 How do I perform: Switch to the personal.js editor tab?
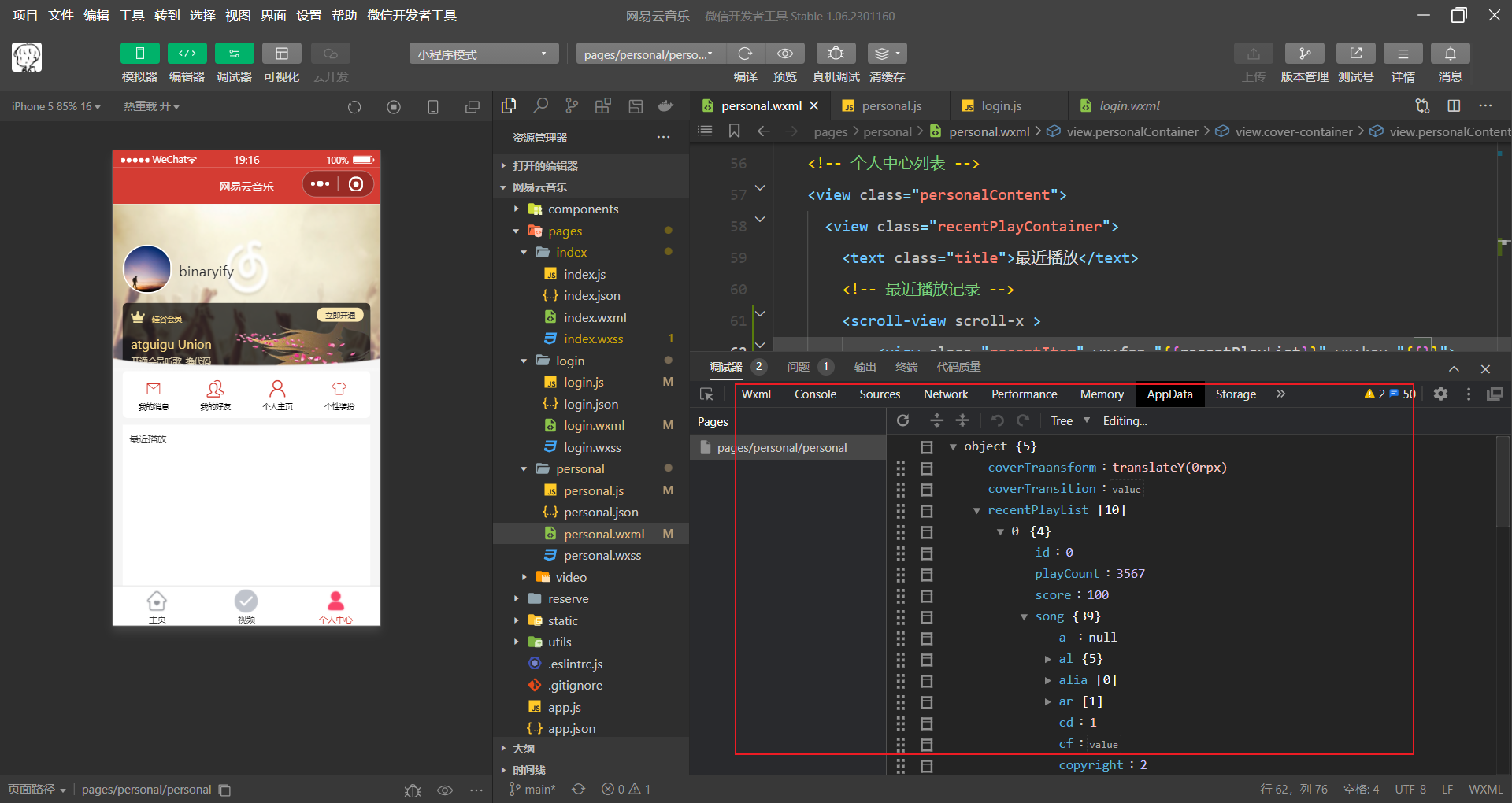point(891,105)
